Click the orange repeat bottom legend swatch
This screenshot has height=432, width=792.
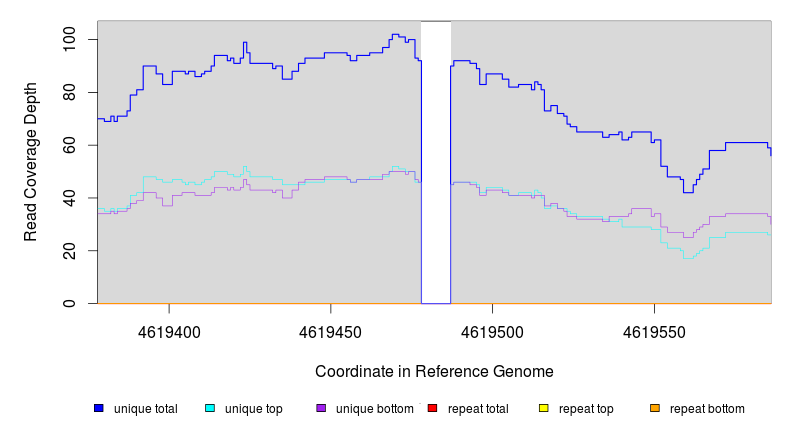pyautogui.click(x=655, y=408)
